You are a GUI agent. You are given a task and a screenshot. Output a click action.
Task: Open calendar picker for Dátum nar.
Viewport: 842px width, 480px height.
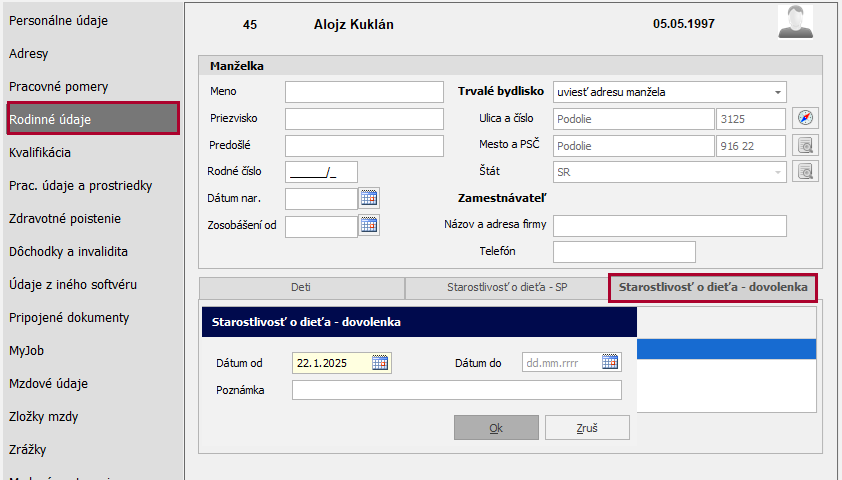pyautogui.click(x=369, y=198)
